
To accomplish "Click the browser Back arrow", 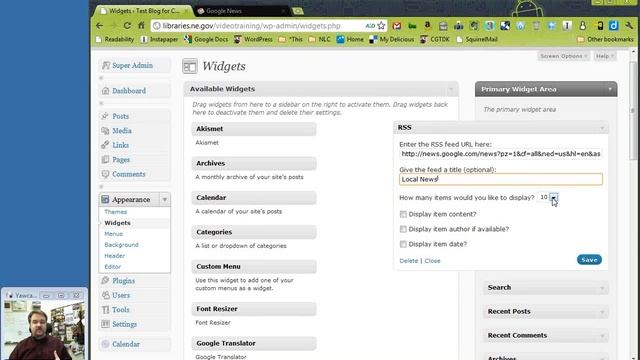I will click(100, 26).
